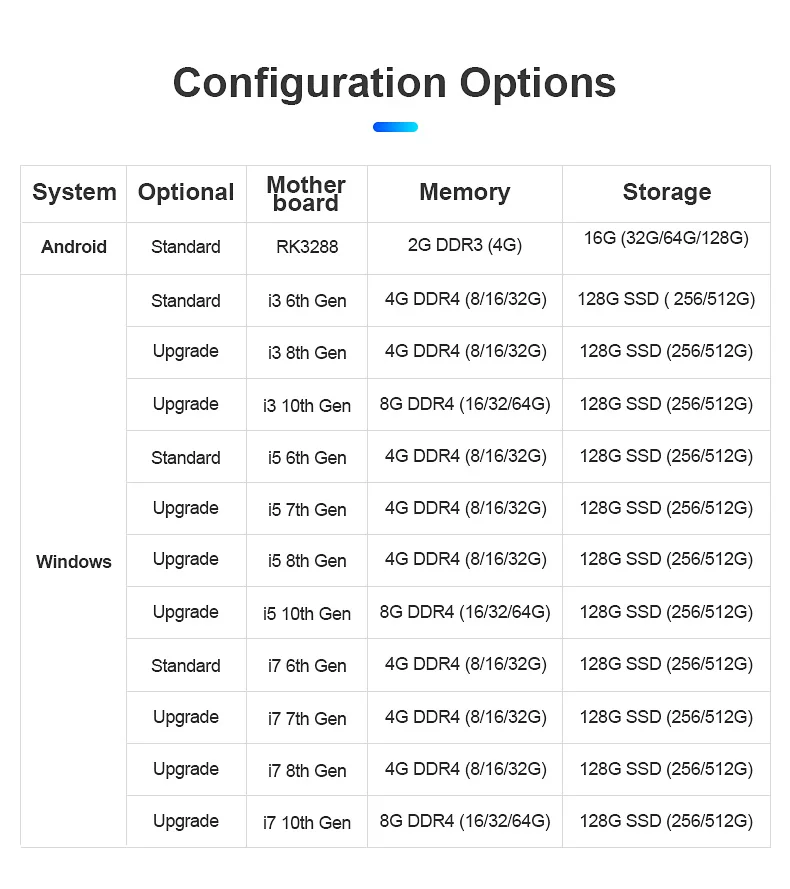
Task: Click the "2G DDR3 (4G)" memory cell
Action: (x=464, y=245)
